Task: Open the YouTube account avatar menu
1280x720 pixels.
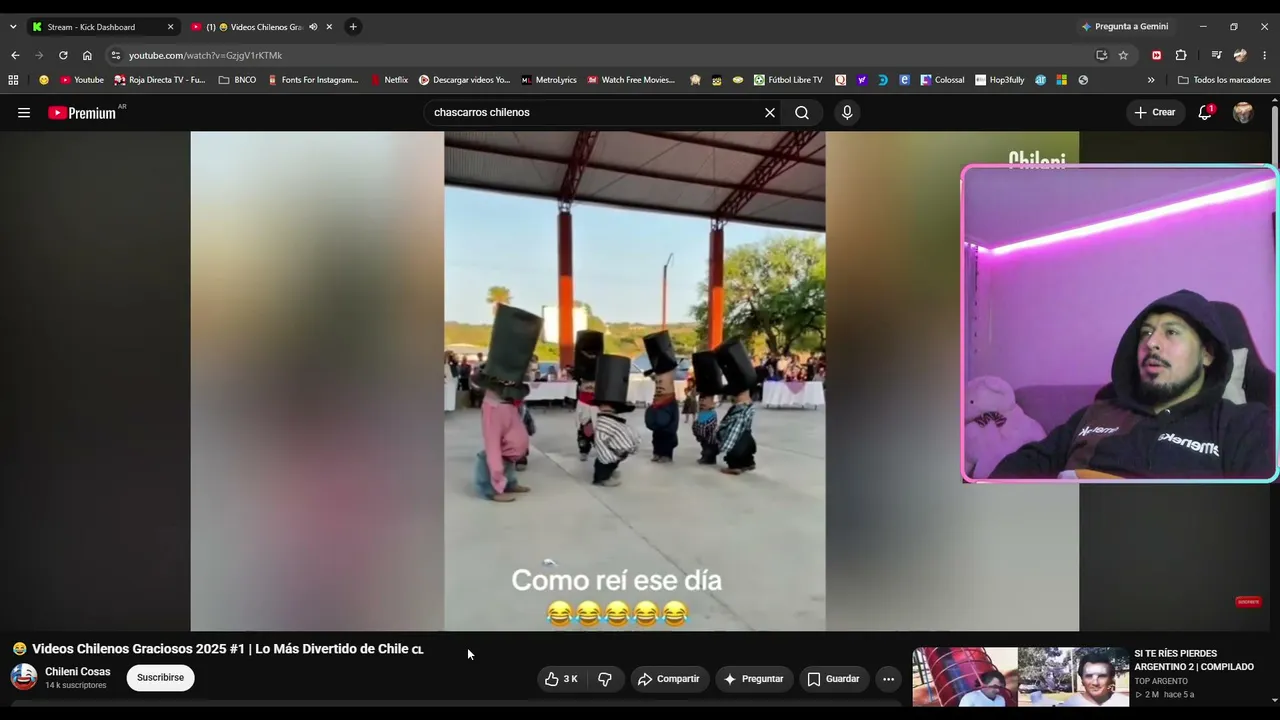Action: point(1243,113)
